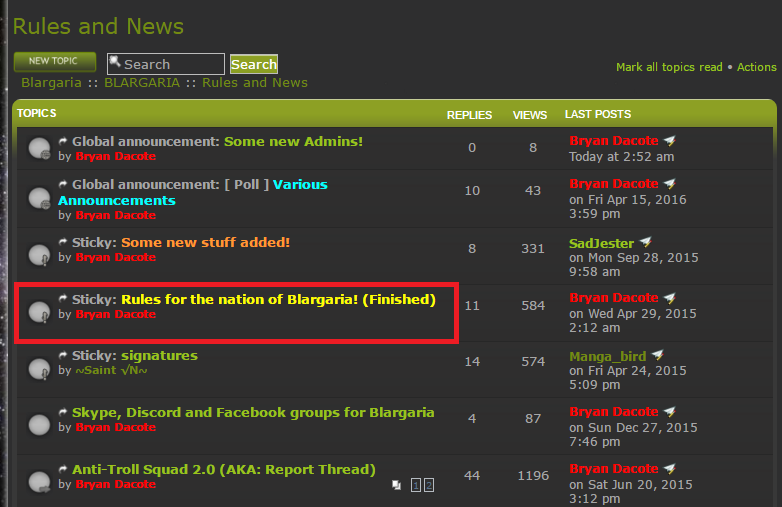Screen dimensions: 782x507
Task: Open the BLARGARIA category breadcrumb
Action: click(x=142, y=83)
